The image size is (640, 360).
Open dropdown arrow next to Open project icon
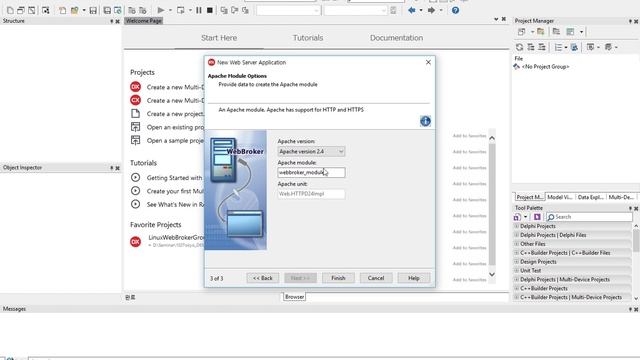[84, 10]
